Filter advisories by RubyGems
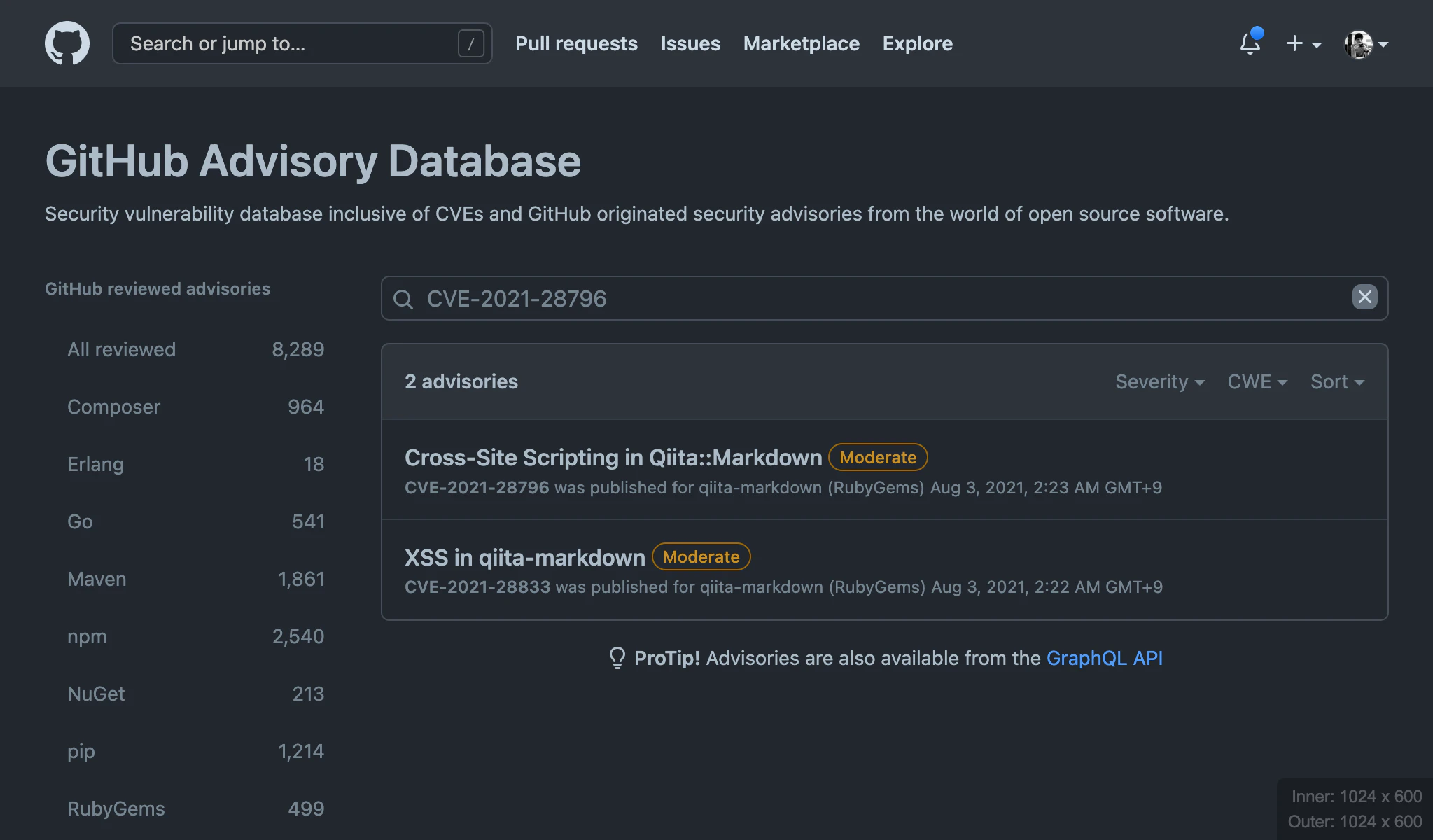This screenshot has width=1433, height=840. click(x=195, y=808)
